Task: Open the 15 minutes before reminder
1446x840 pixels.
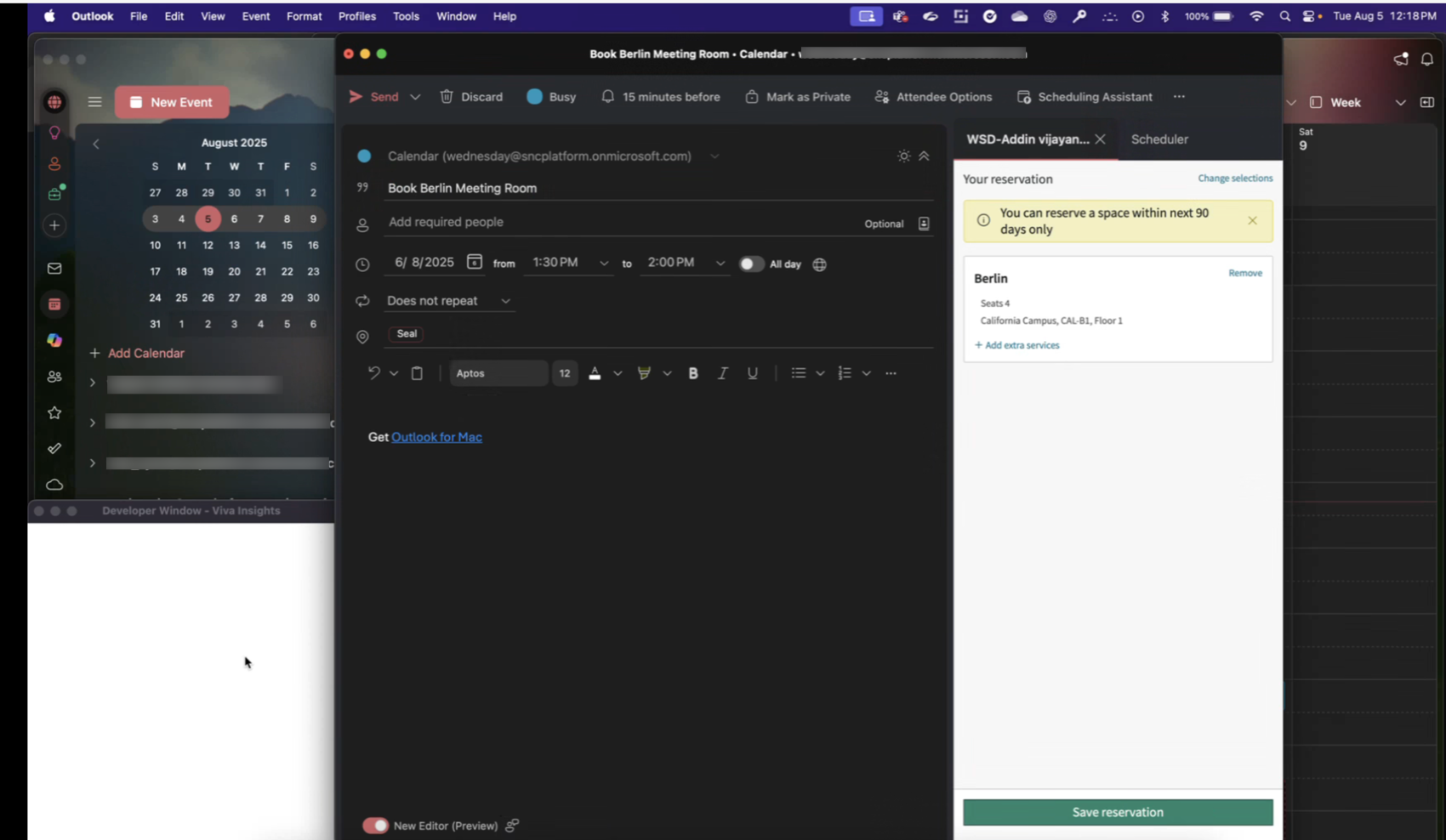Action: pyautogui.click(x=661, y=97)
